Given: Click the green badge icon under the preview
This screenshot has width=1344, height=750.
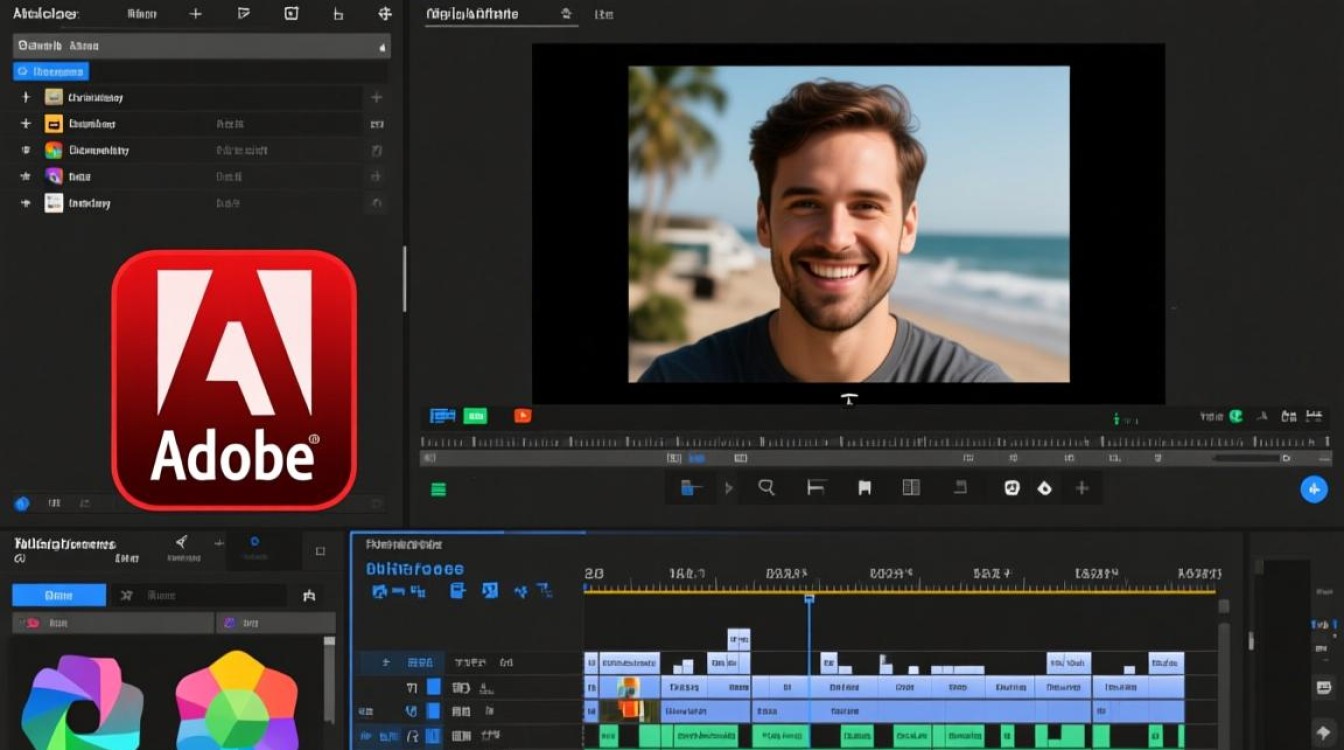Looking at the screenshot, I should click(475, 416).
